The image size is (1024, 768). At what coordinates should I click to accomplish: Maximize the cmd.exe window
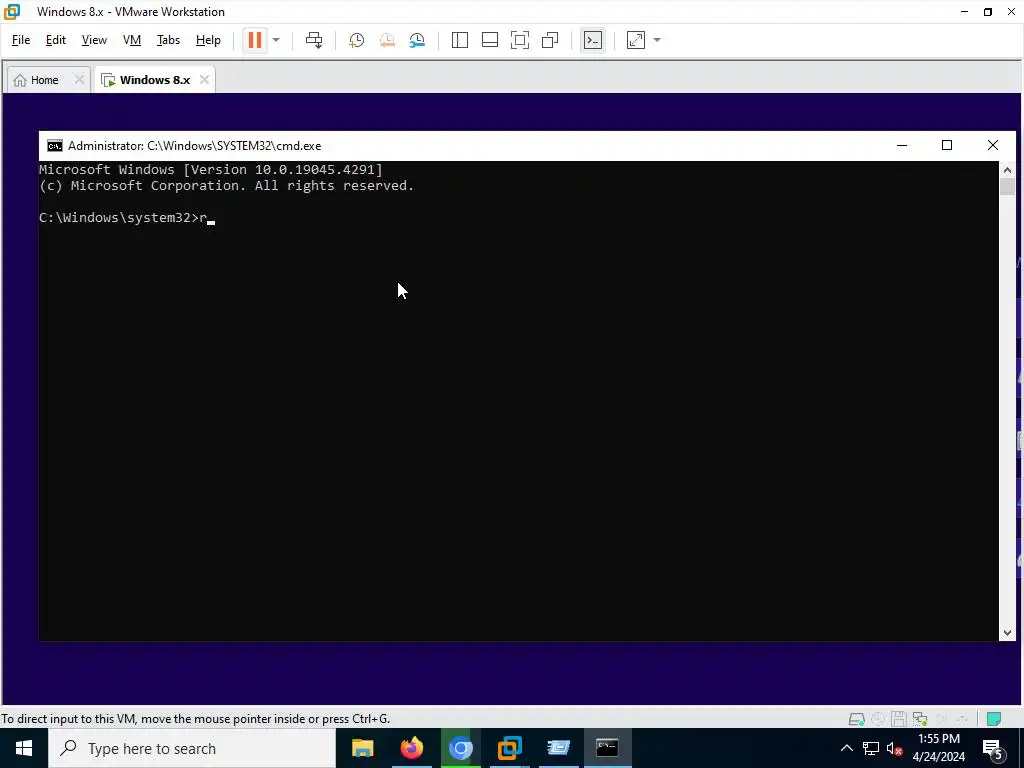coord(947,146)
